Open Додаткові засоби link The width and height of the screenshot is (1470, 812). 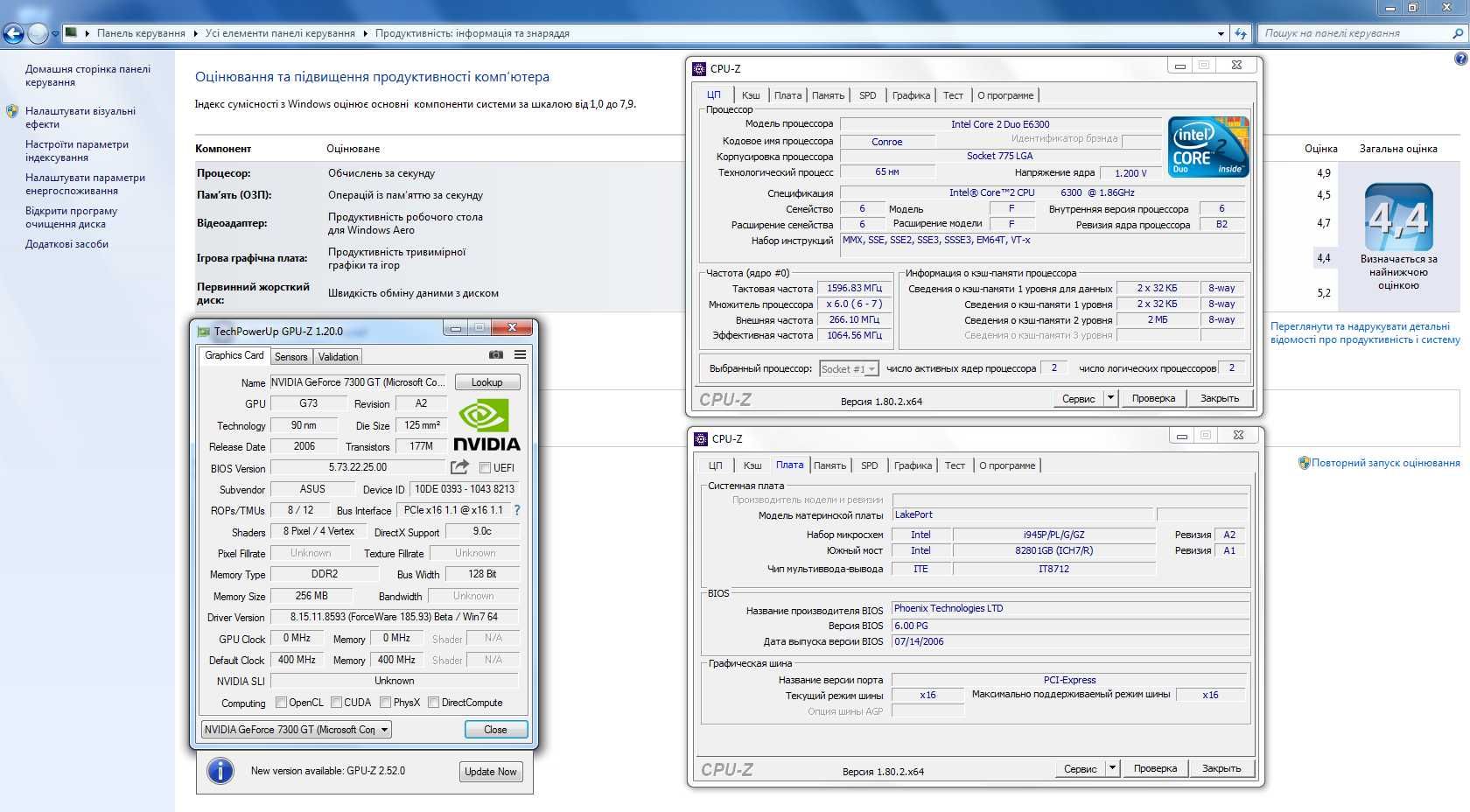tap(66, 244)
